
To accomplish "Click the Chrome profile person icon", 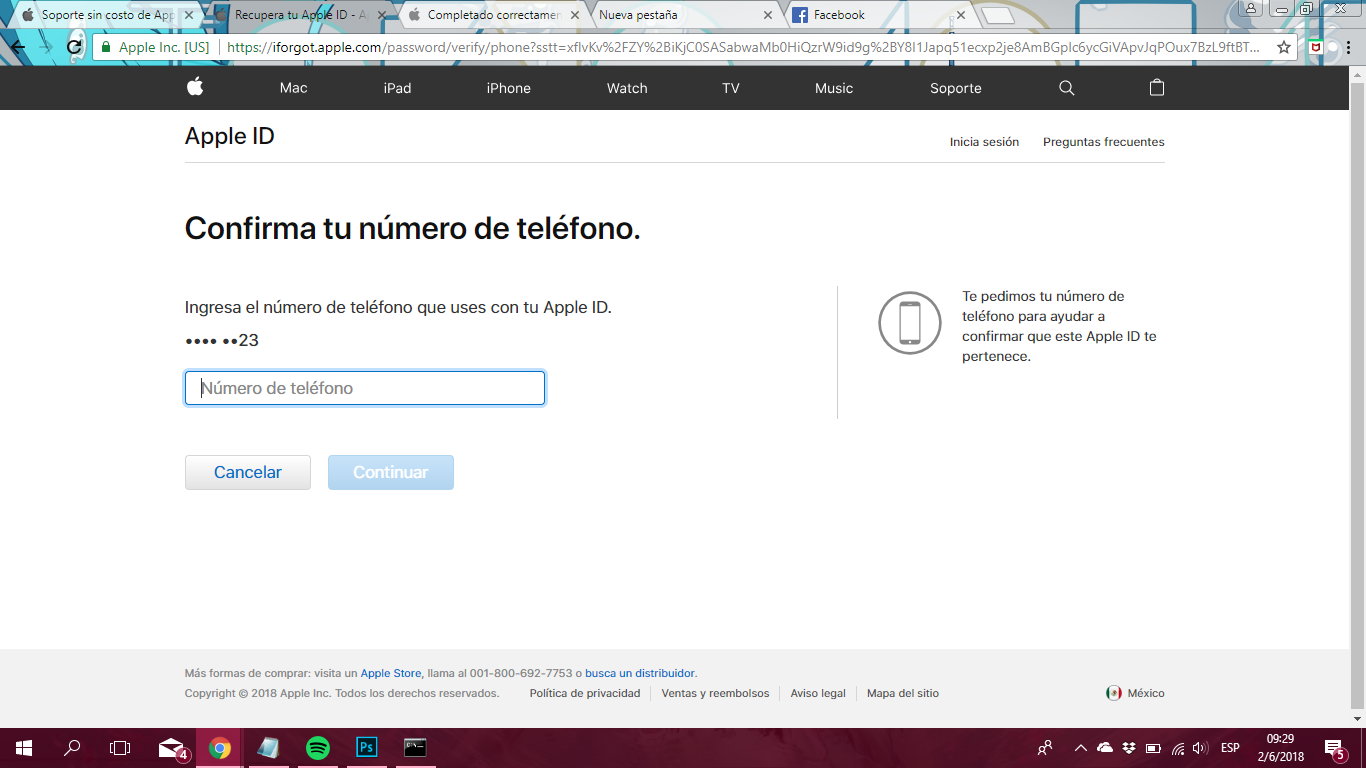I will pos(1252,8).
